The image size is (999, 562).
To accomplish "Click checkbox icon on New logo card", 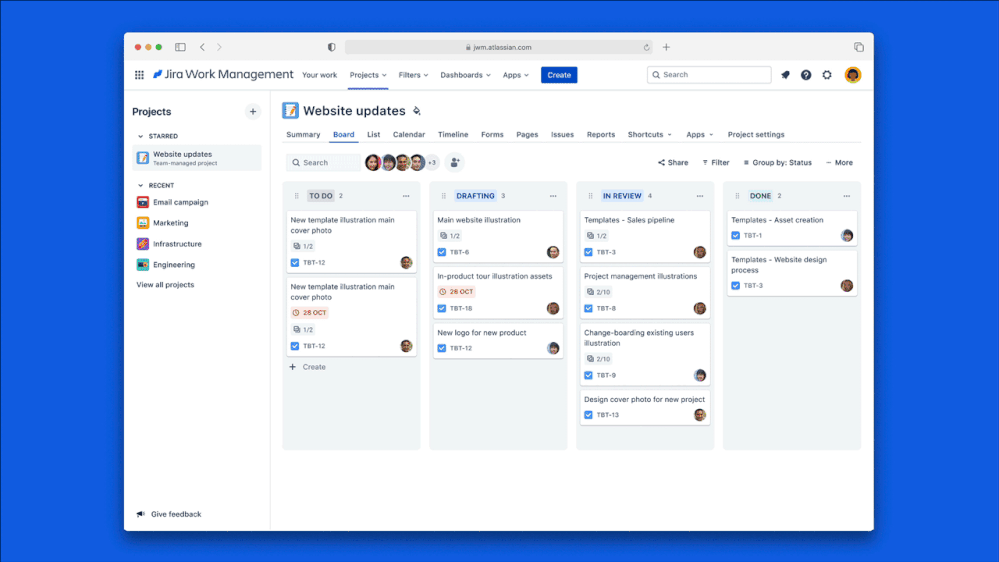I will [x=442, y=348].
